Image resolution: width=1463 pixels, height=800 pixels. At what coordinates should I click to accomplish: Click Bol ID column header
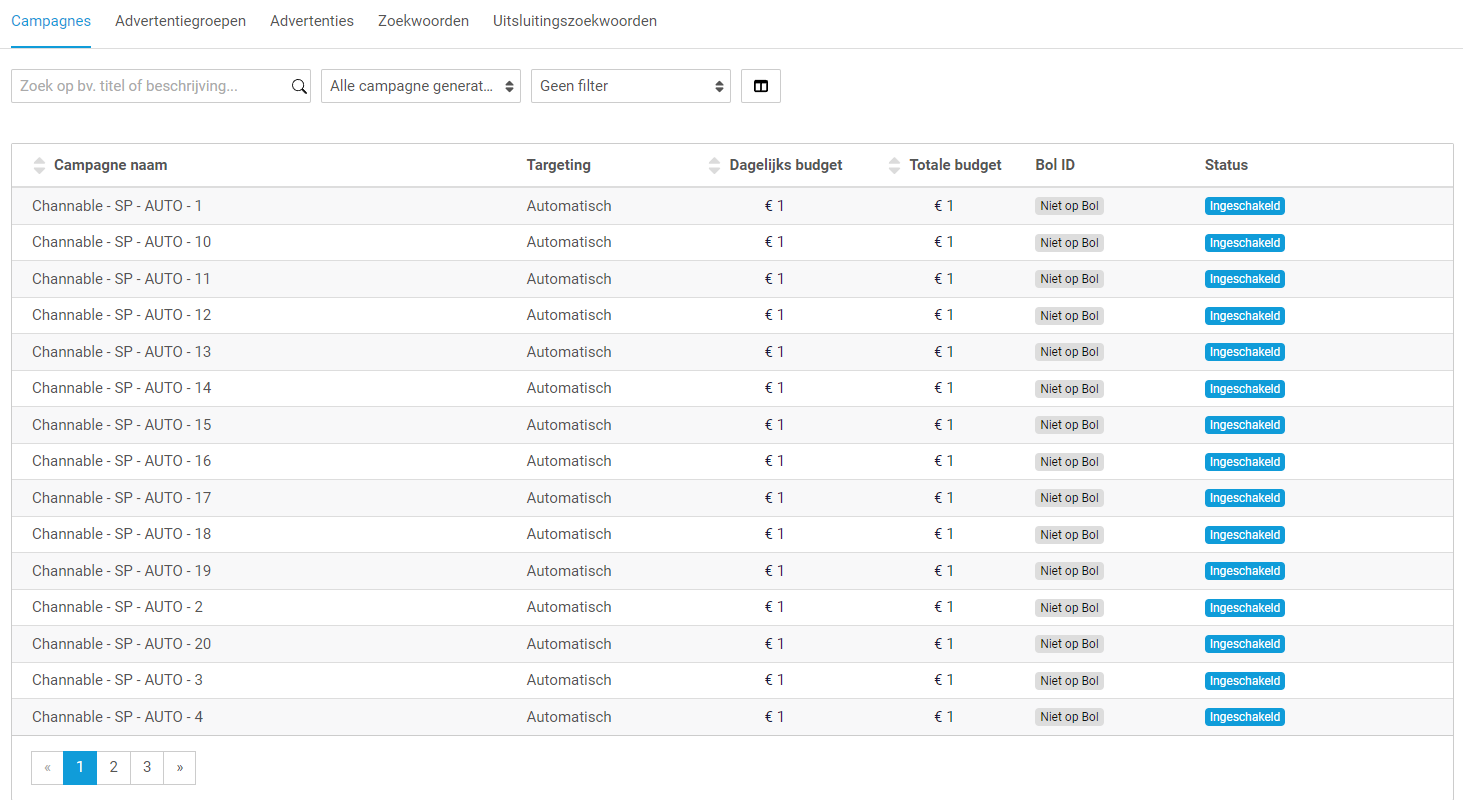click(x=1055, y=165)
